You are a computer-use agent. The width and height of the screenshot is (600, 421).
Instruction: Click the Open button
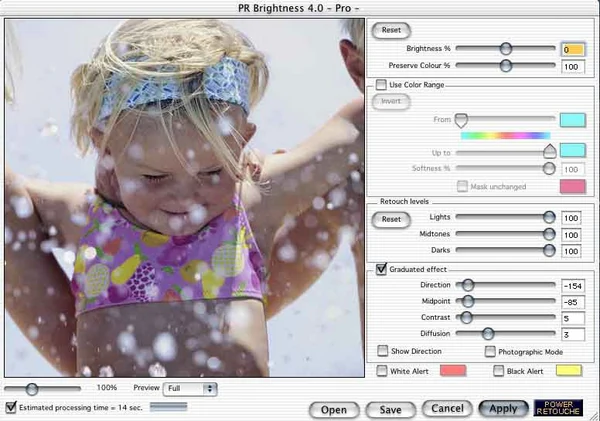click(334, 410)
